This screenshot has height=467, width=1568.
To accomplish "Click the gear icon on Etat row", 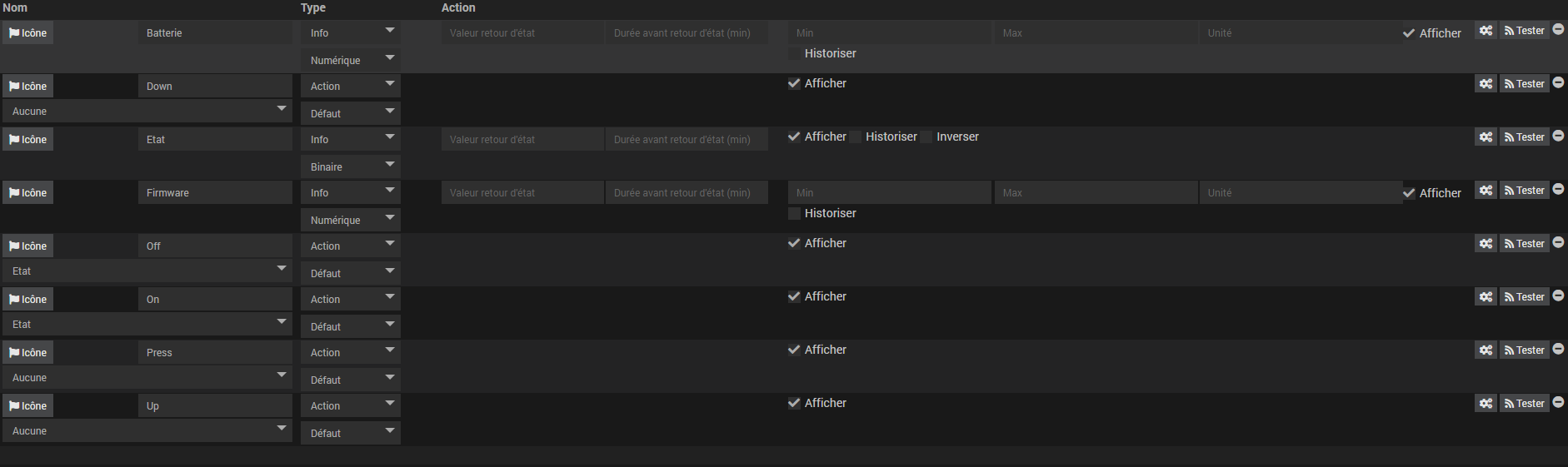I will click(x=1486, y=137).
